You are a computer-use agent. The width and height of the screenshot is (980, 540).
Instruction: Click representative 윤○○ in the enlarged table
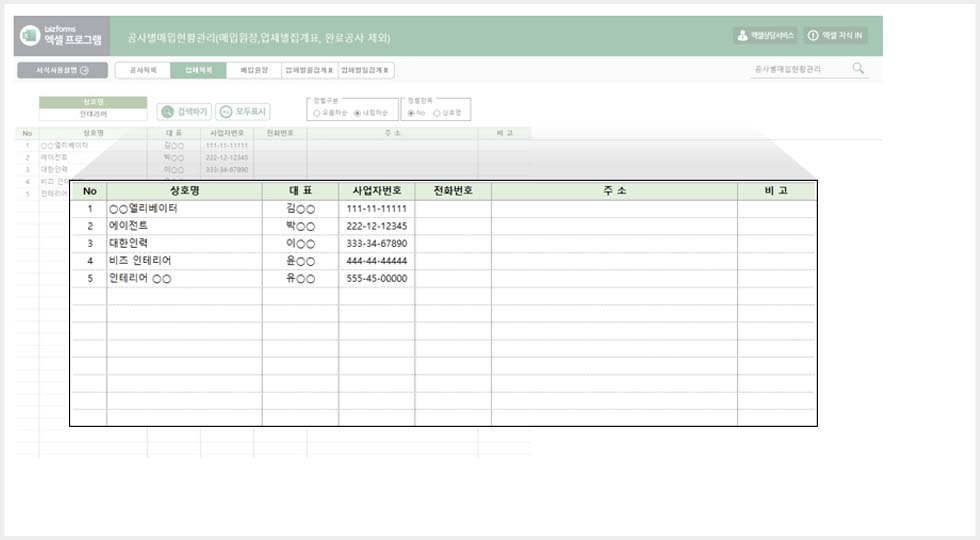click(x=301, y=261)
